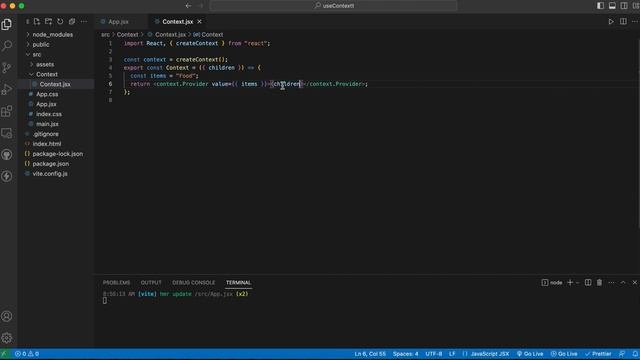
Task: Switch to the App.jsx editor tab
Action: click(x=118, y=22)
